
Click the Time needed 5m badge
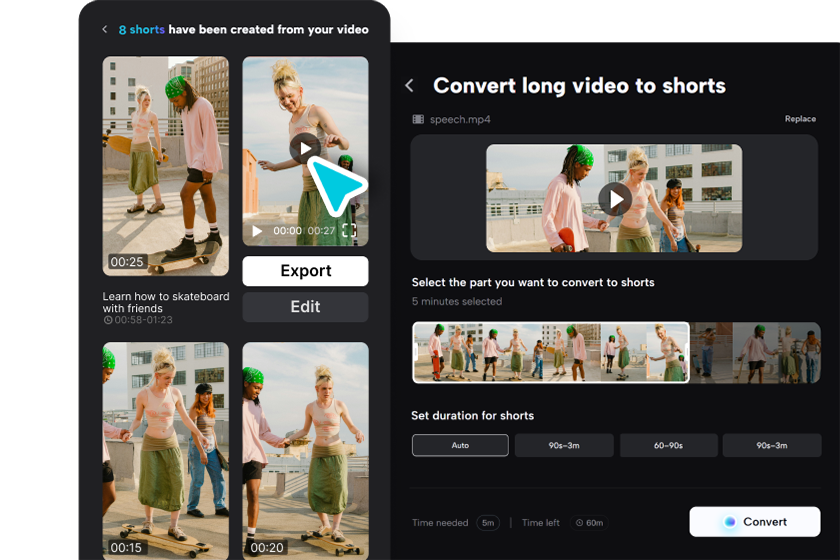[x=488, y=522]
